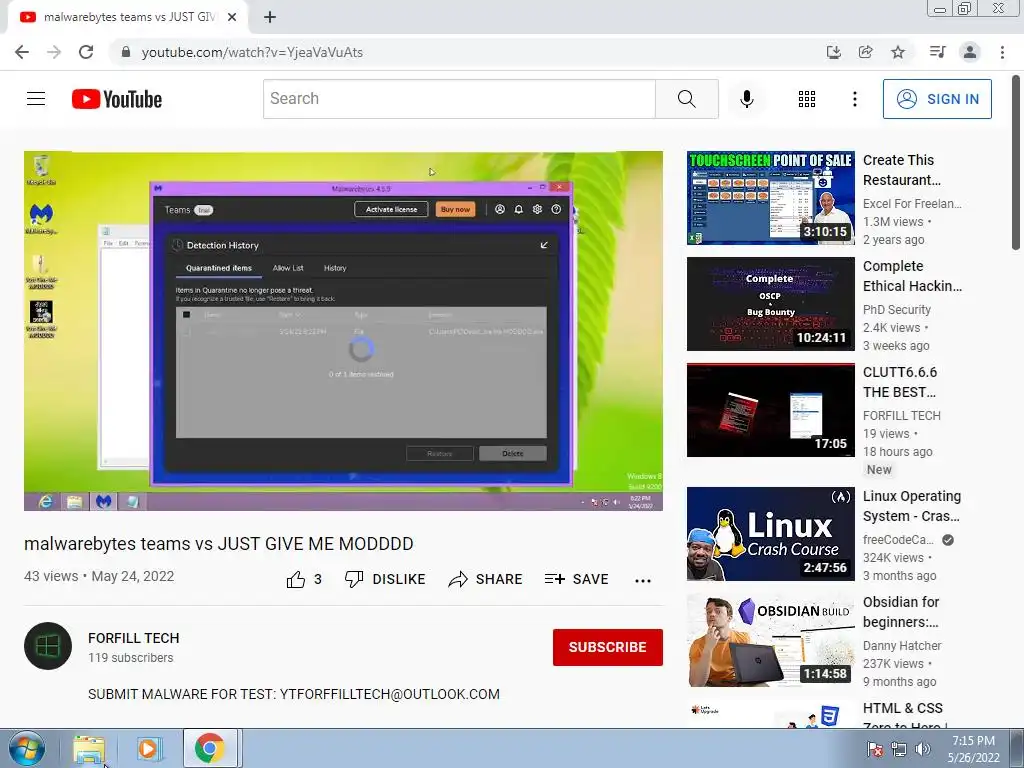Open Obsidian for beginners title link
This screenshot has height=768, width=1024.
(x=901, y=612)
